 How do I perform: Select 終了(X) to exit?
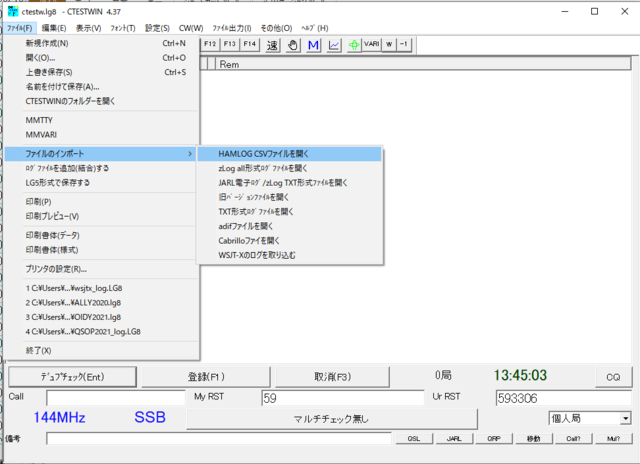click(101, 351)
